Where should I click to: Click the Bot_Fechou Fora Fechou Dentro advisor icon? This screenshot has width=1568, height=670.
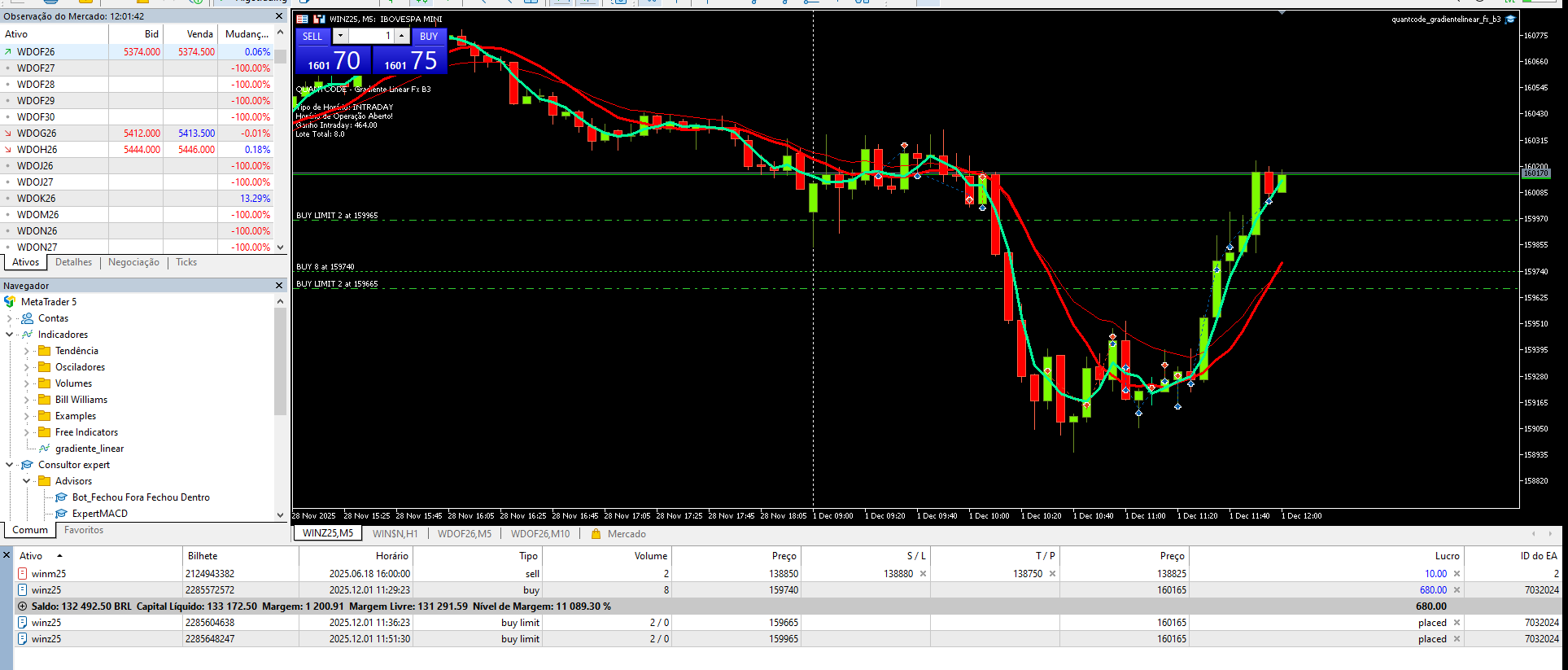[61, 497]
